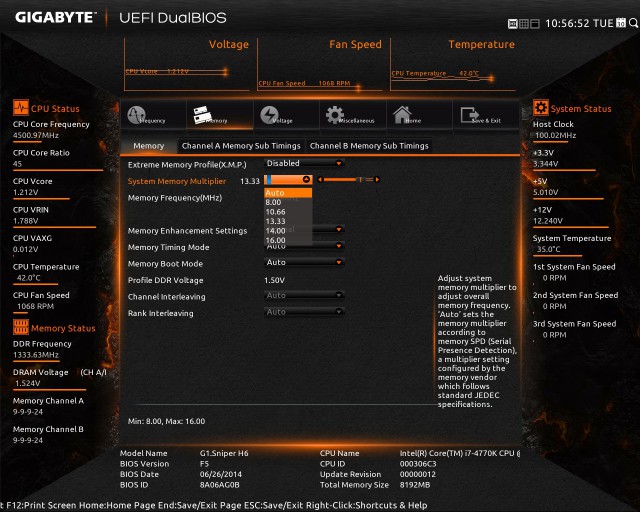This screenshot has height=512, width=640.
Task: Click Host Clock 100.02MHz value
Action: [x=556, y=136]
